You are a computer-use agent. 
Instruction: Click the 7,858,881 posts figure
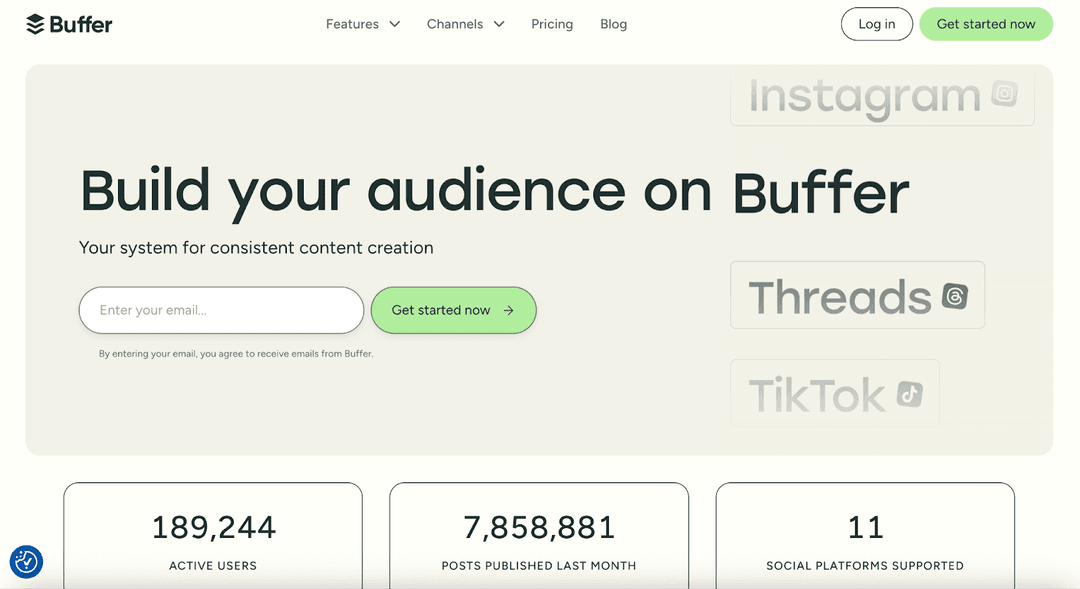point(539,528)
